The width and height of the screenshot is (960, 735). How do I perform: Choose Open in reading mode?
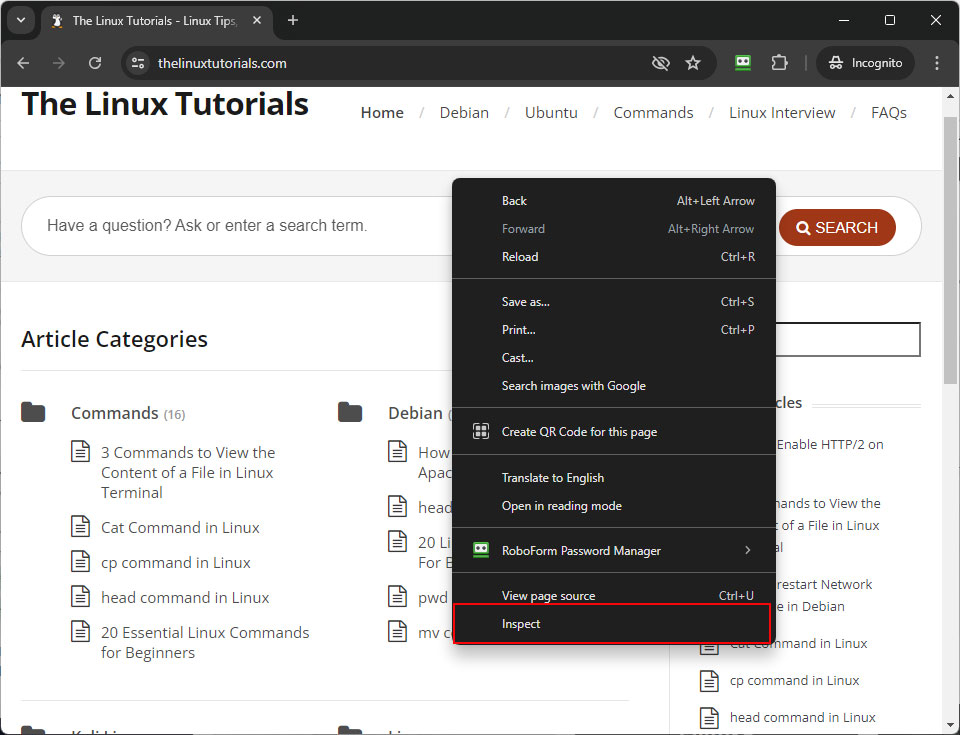tap(614, 506)
